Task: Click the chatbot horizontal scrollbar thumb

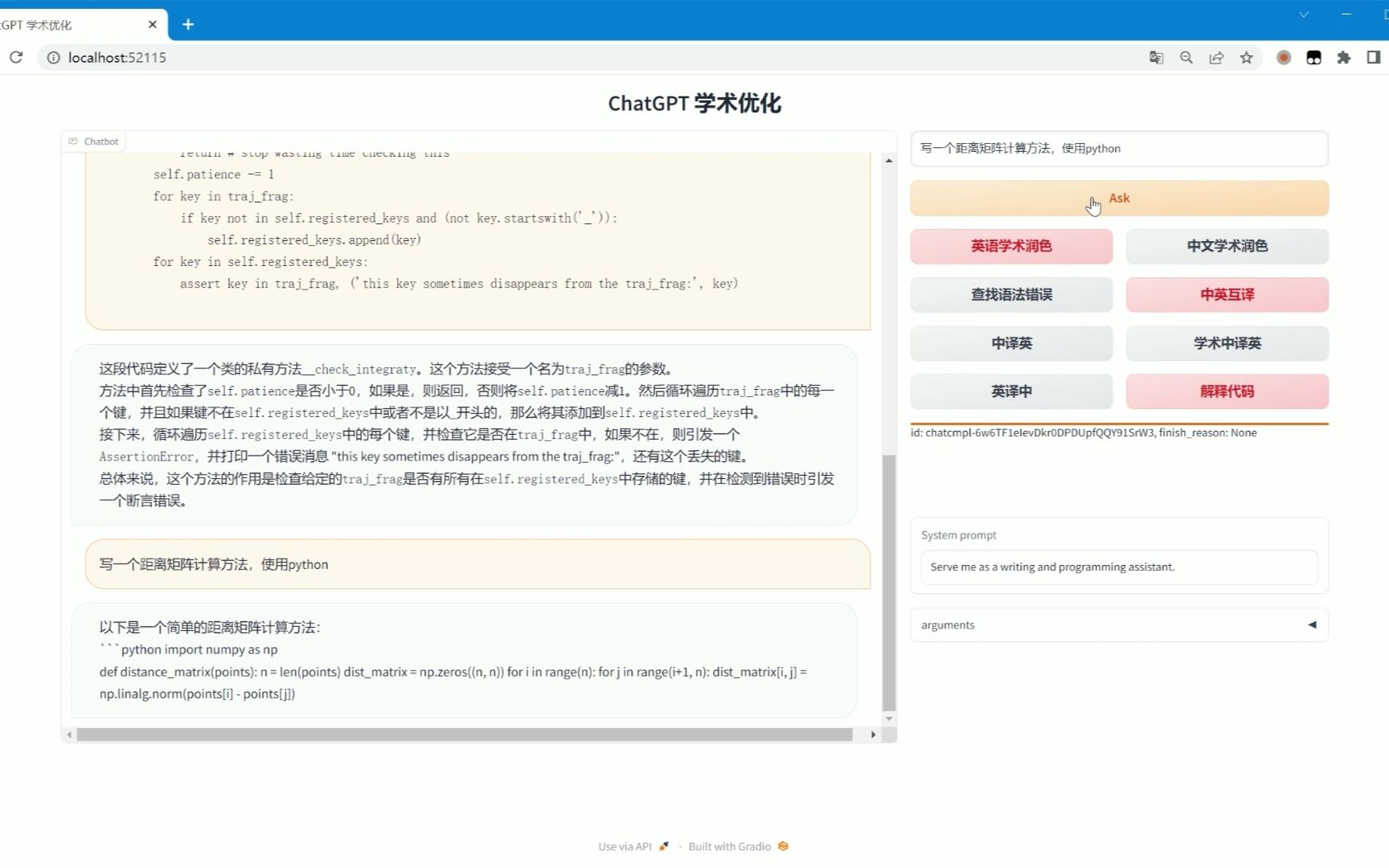Action: pyautogui.click(x=465, y=735)
